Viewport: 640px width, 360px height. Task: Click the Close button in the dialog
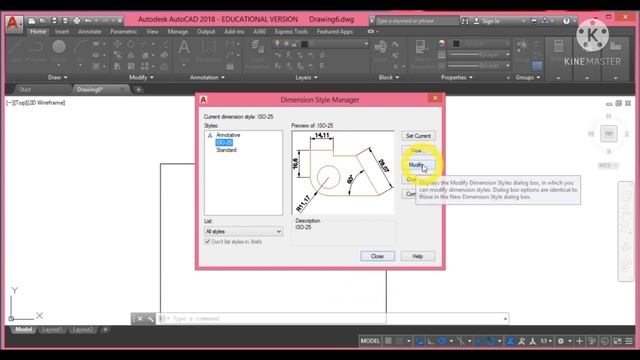(x=377, y=256)
